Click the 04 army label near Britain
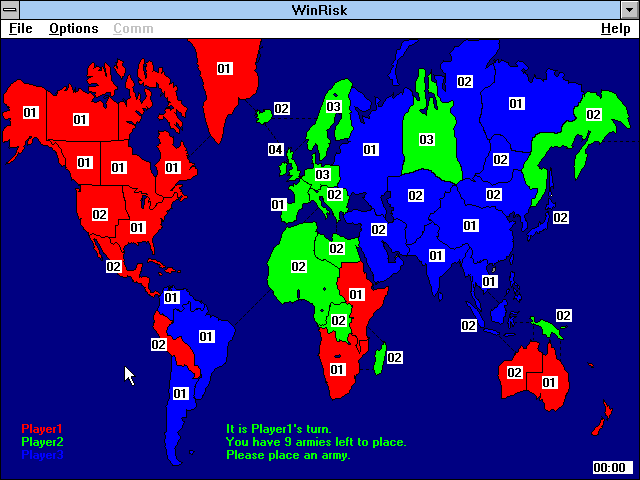This screenshot has width=640, height=480. click(276, 149)
